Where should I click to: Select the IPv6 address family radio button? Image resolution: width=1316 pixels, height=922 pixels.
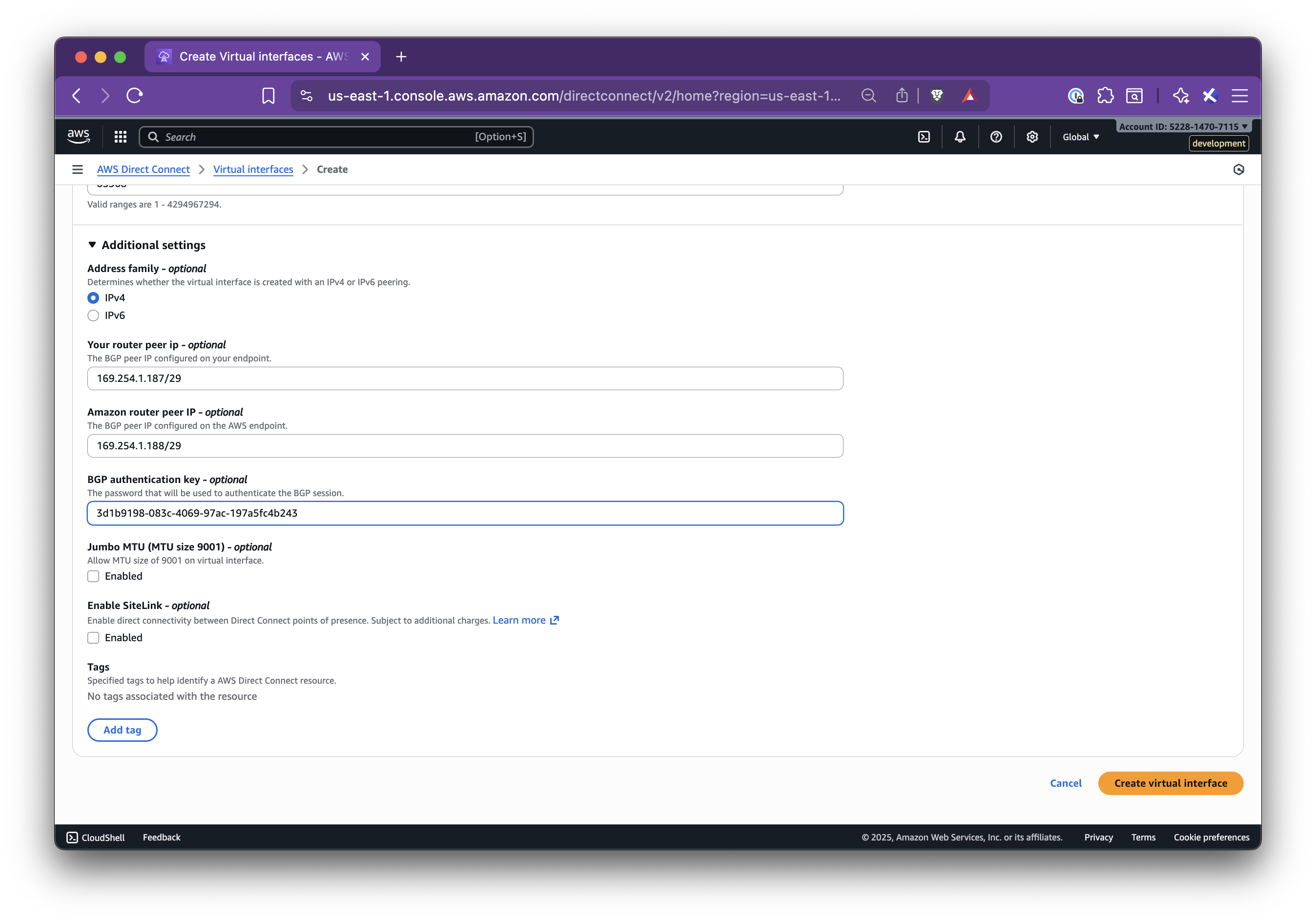tap(93, 315)
